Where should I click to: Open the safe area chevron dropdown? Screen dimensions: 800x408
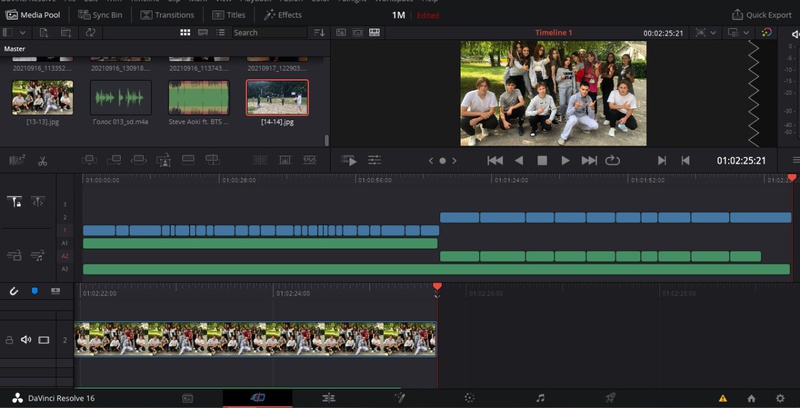[713, 33]
